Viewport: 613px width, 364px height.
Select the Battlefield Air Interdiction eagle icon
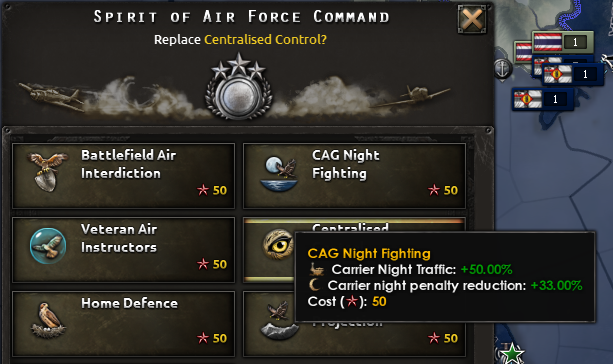47,172
